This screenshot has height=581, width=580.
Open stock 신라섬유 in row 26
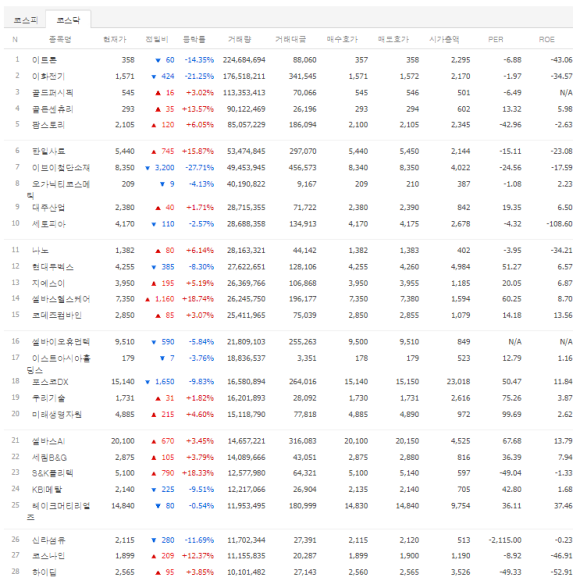48,540
